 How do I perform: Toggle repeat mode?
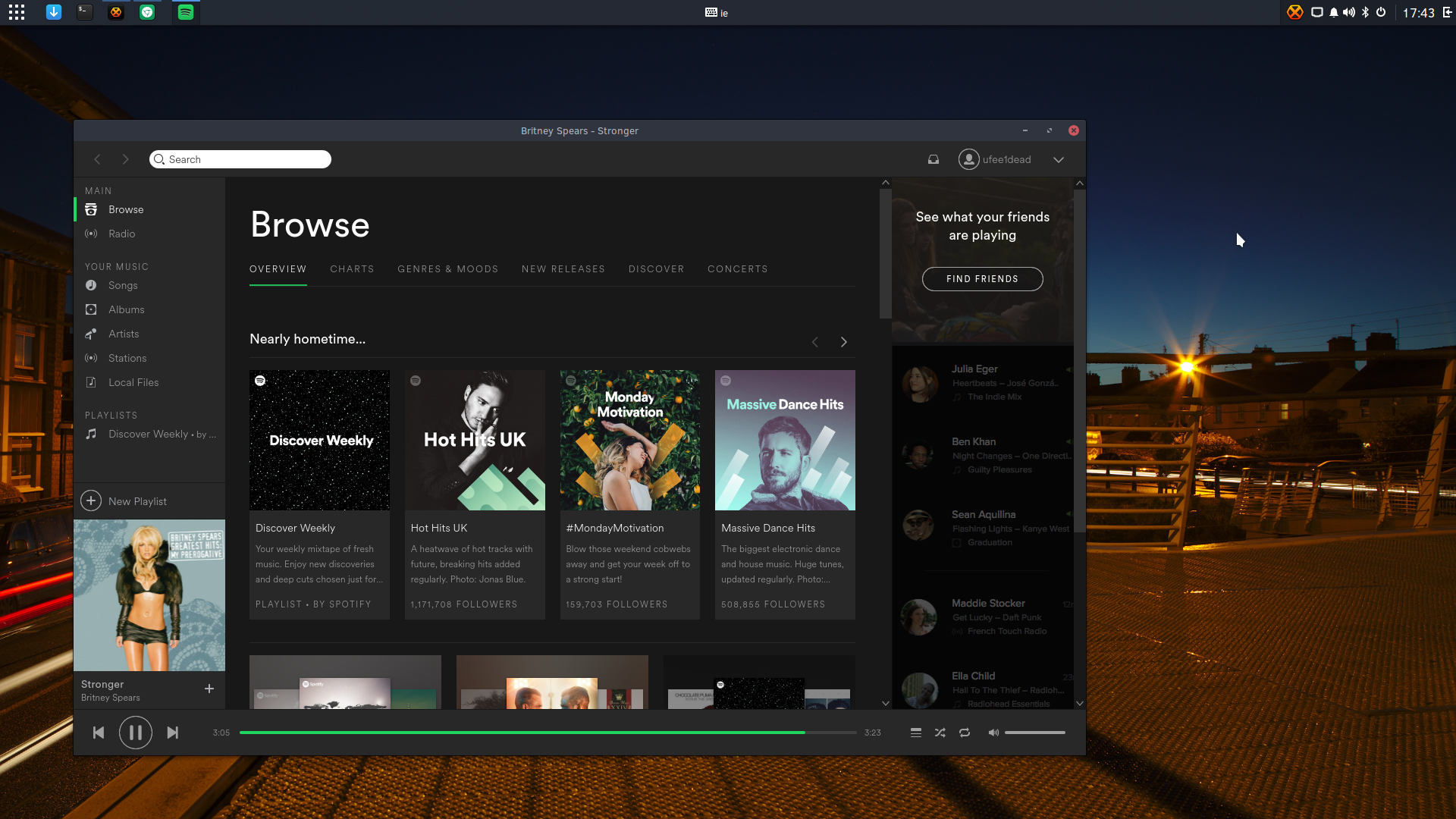pos(965,733)
